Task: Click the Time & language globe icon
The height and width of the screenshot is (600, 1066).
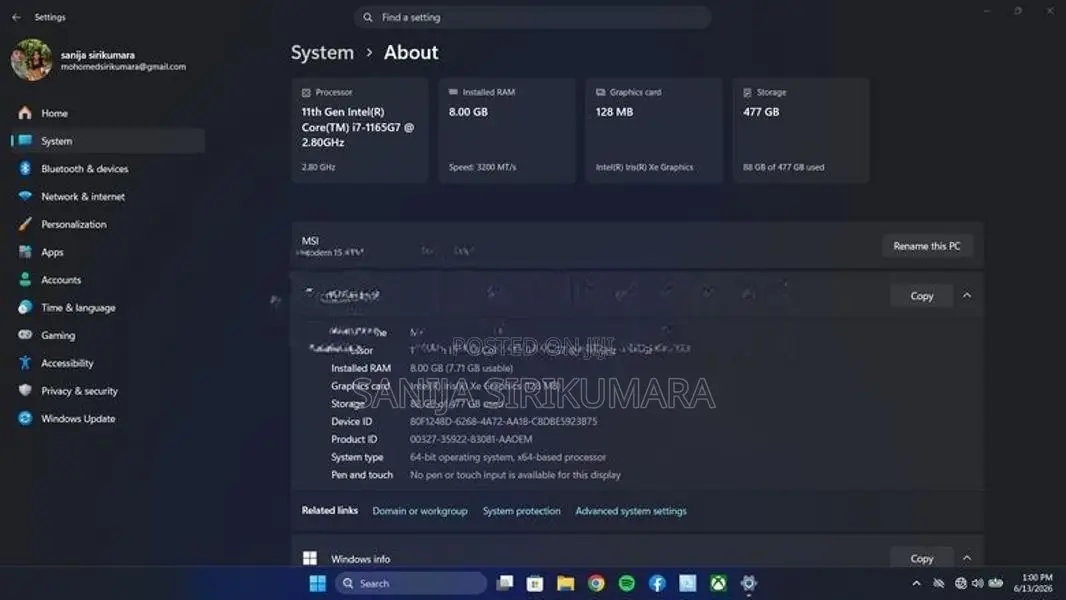Action: [x=25, y=307]
